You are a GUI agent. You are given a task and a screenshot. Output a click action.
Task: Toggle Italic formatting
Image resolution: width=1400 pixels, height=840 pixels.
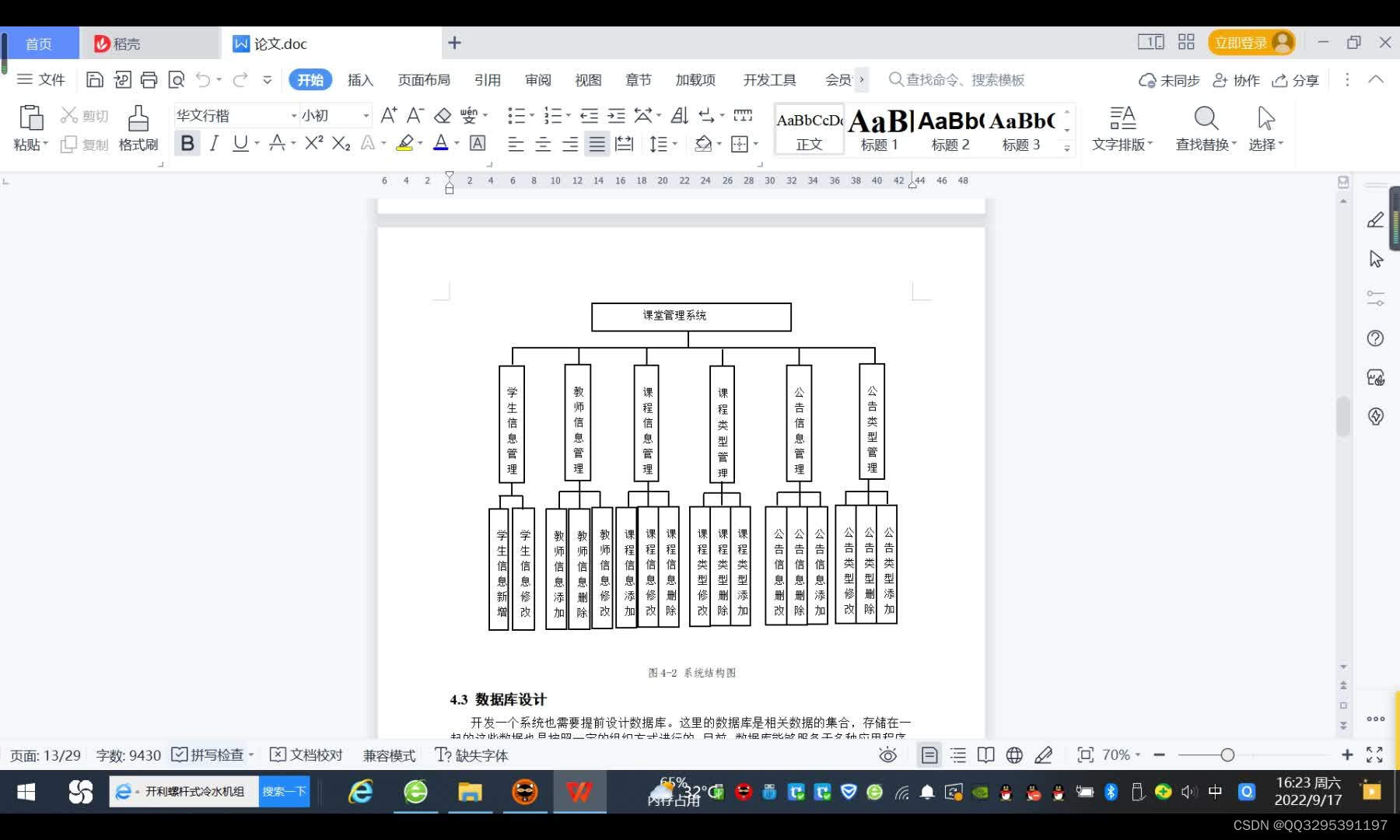point(214,143)
